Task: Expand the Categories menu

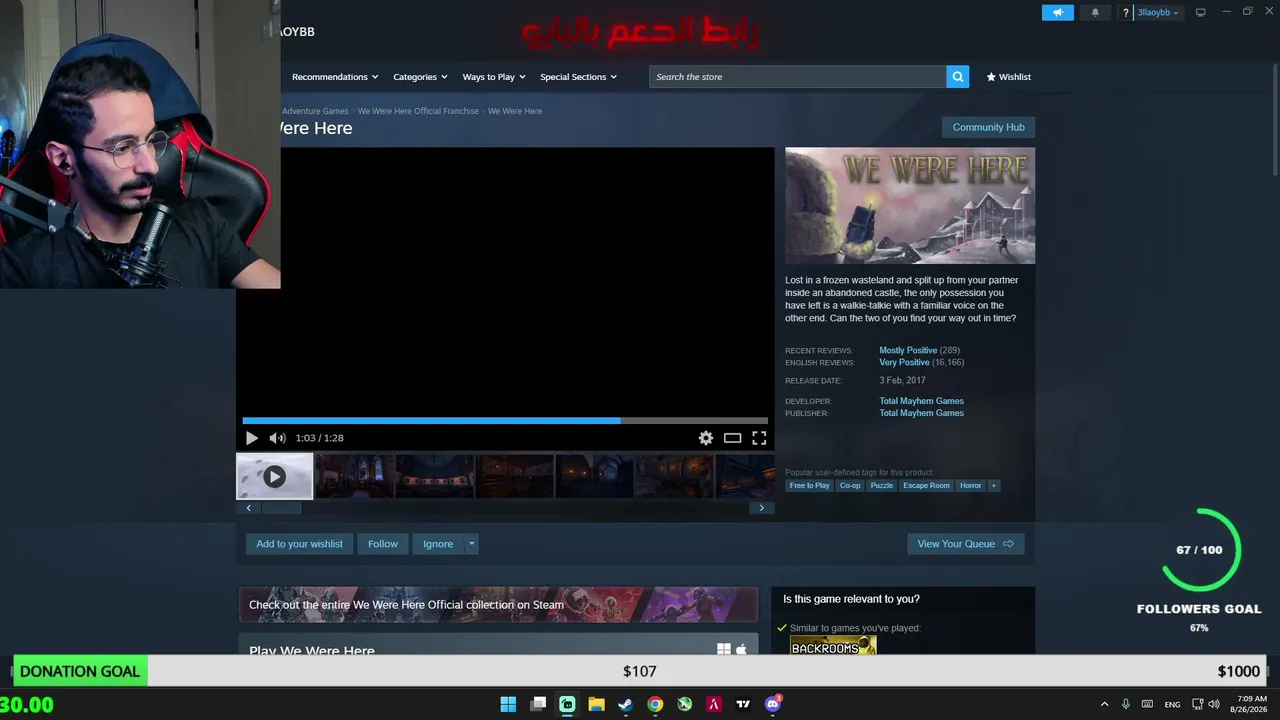Action: [x=420, y=77]
